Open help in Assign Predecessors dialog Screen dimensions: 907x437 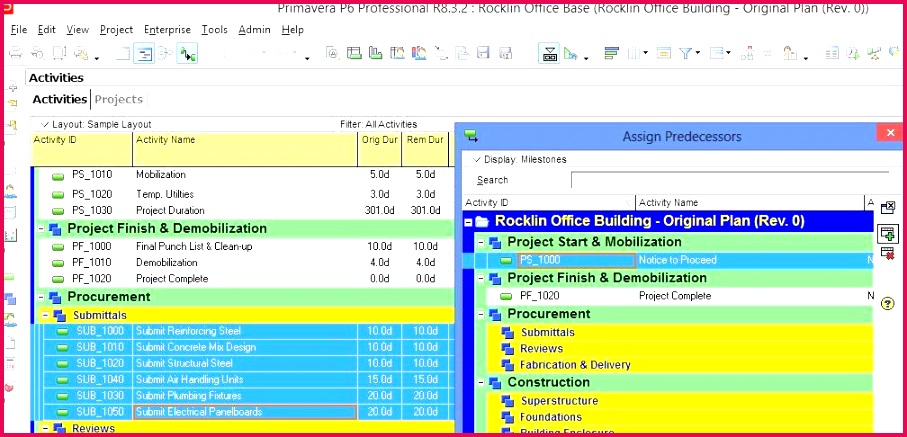887,303
